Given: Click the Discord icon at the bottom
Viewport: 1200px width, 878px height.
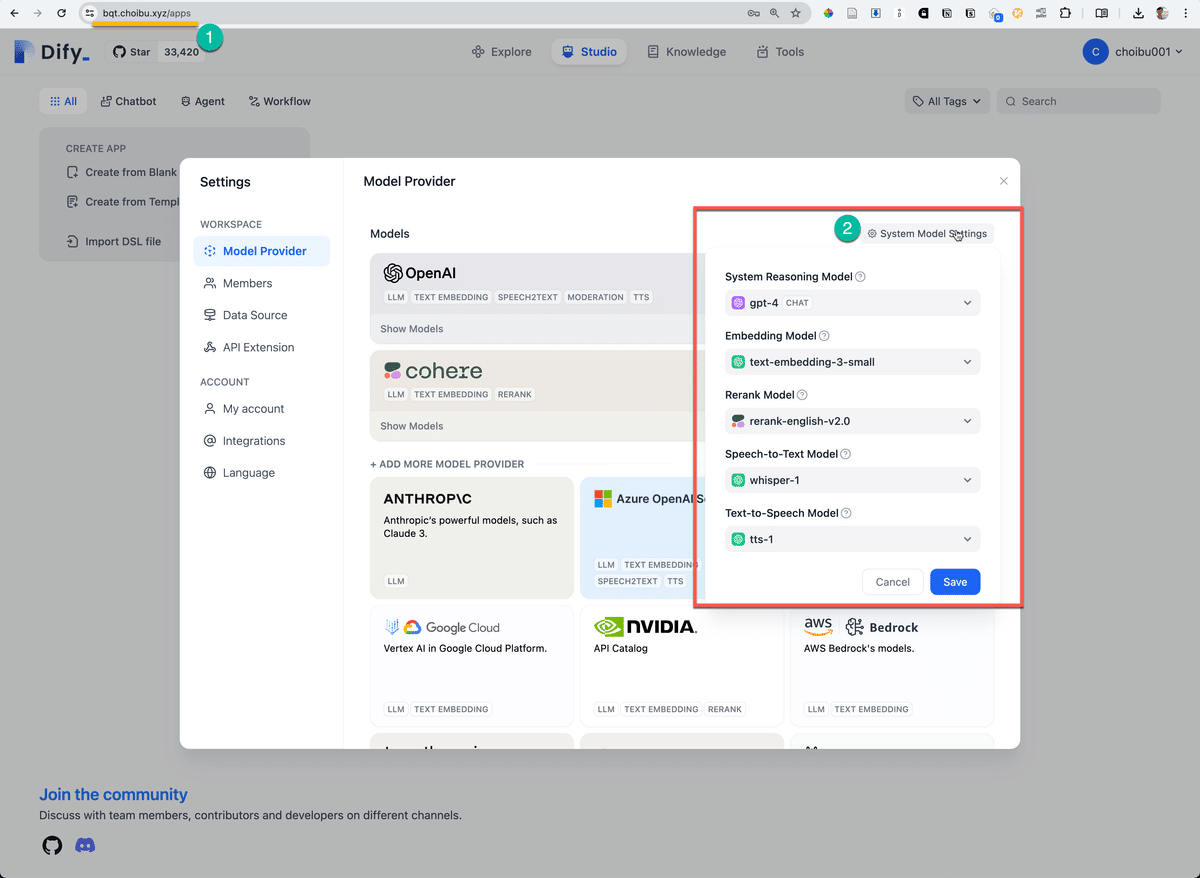Looking at the screenshot, I should point(85,845).
